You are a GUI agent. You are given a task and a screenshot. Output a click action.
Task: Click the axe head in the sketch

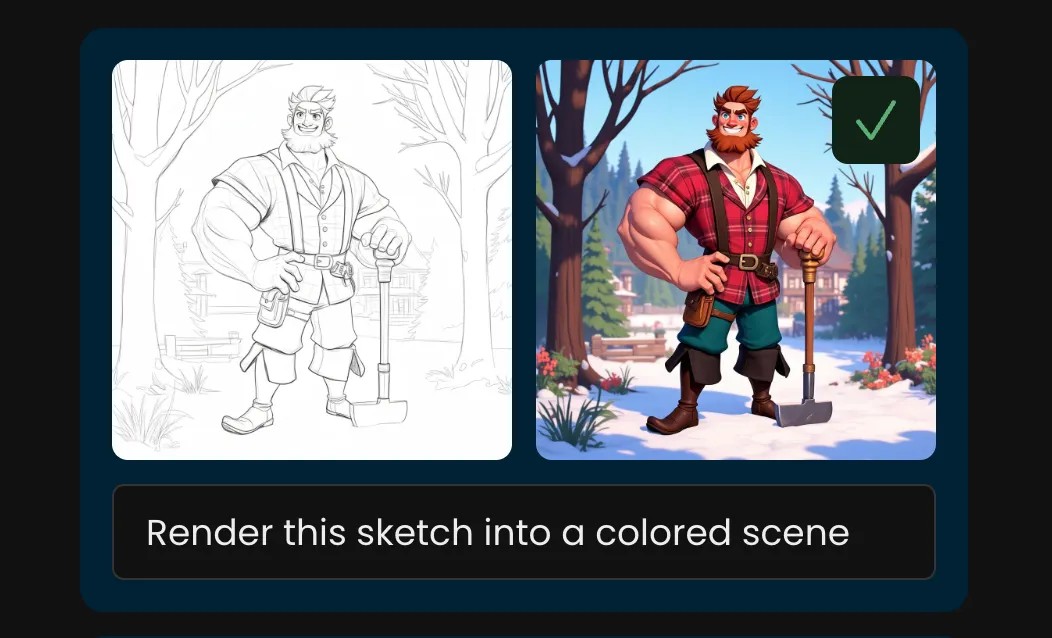[379, 412]
